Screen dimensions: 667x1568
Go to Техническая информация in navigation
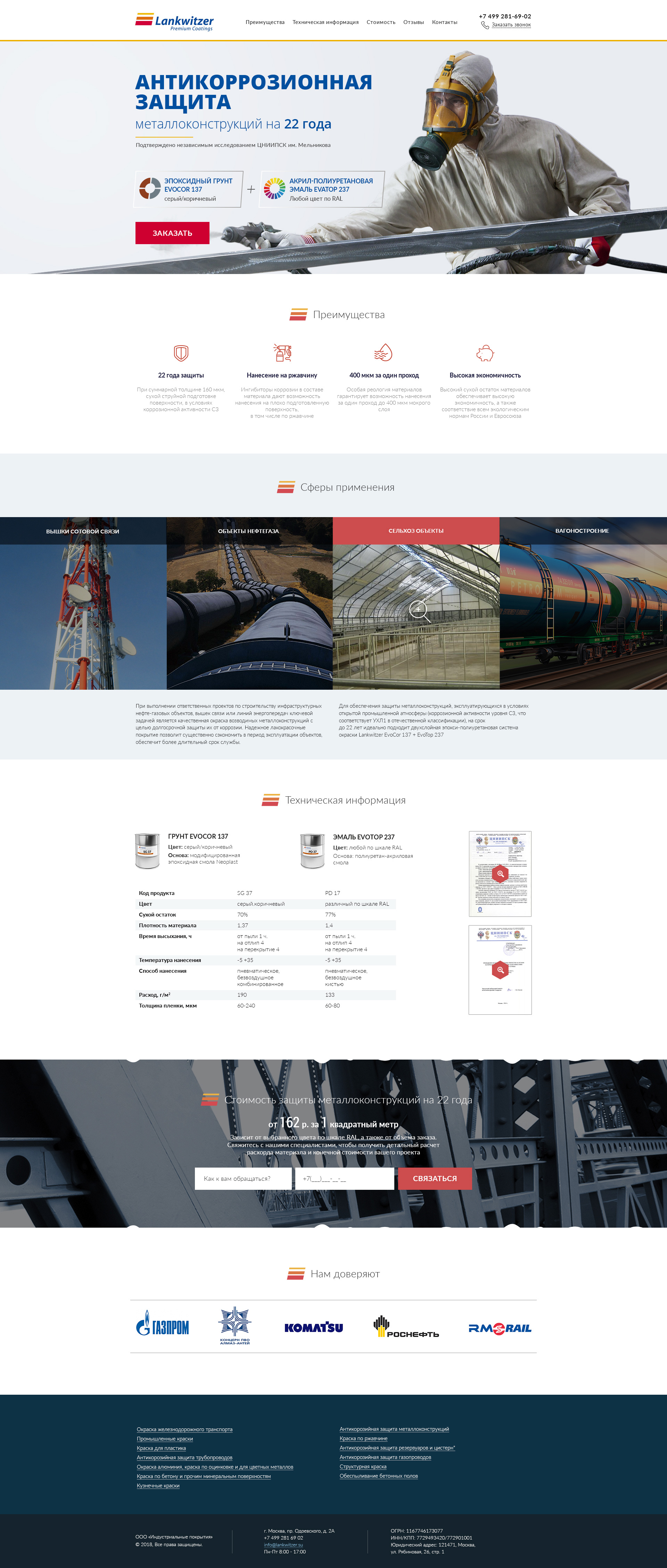tap(325, 23)
